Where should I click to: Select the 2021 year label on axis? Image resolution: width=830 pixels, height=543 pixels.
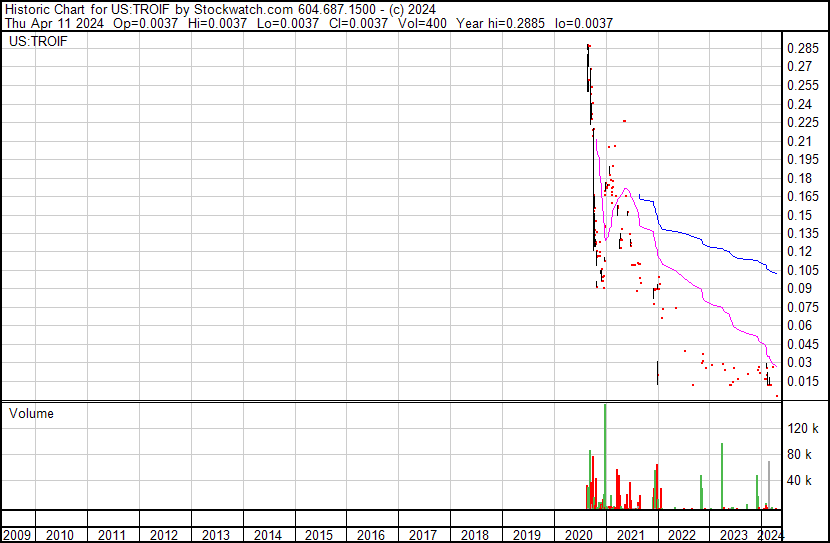coord(630,535)
